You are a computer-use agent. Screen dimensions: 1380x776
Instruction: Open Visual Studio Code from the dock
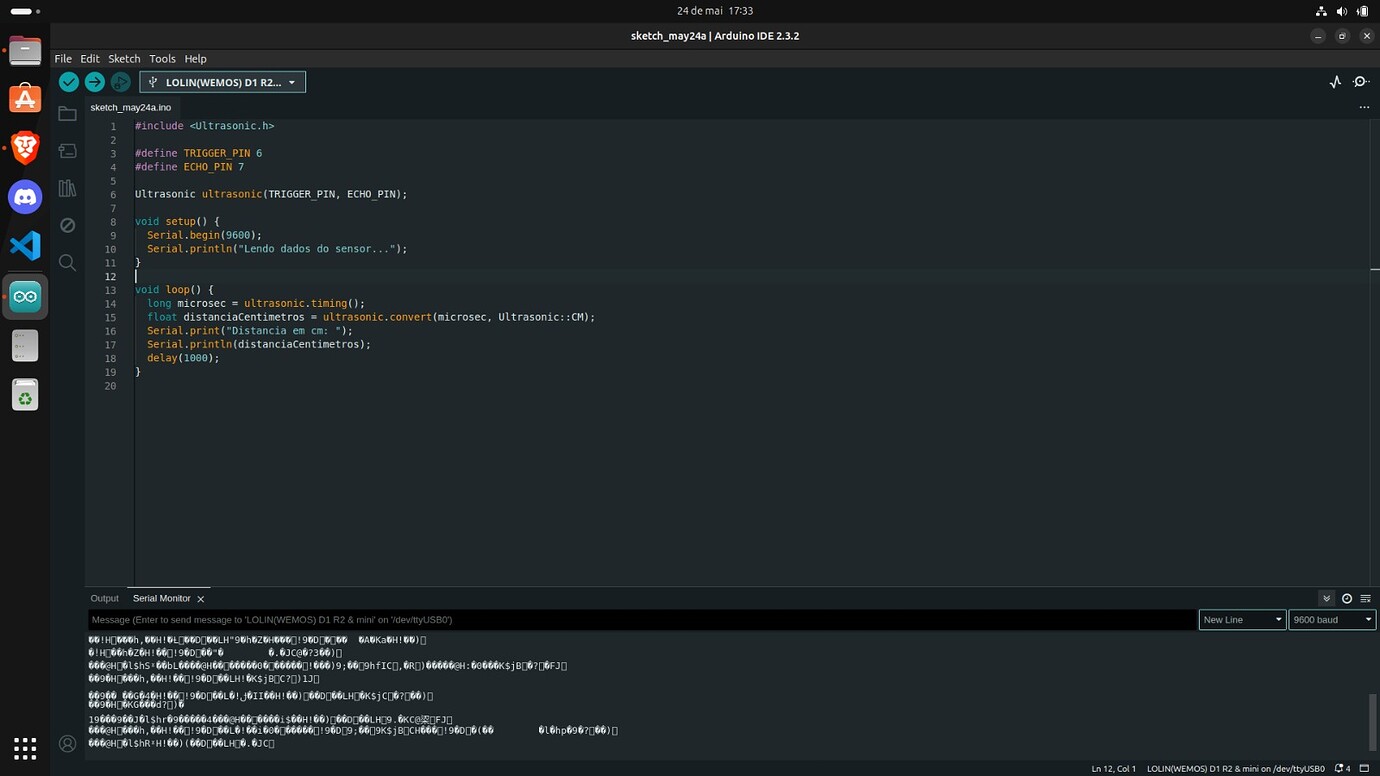pyautogui.click(x=25, y=246)
